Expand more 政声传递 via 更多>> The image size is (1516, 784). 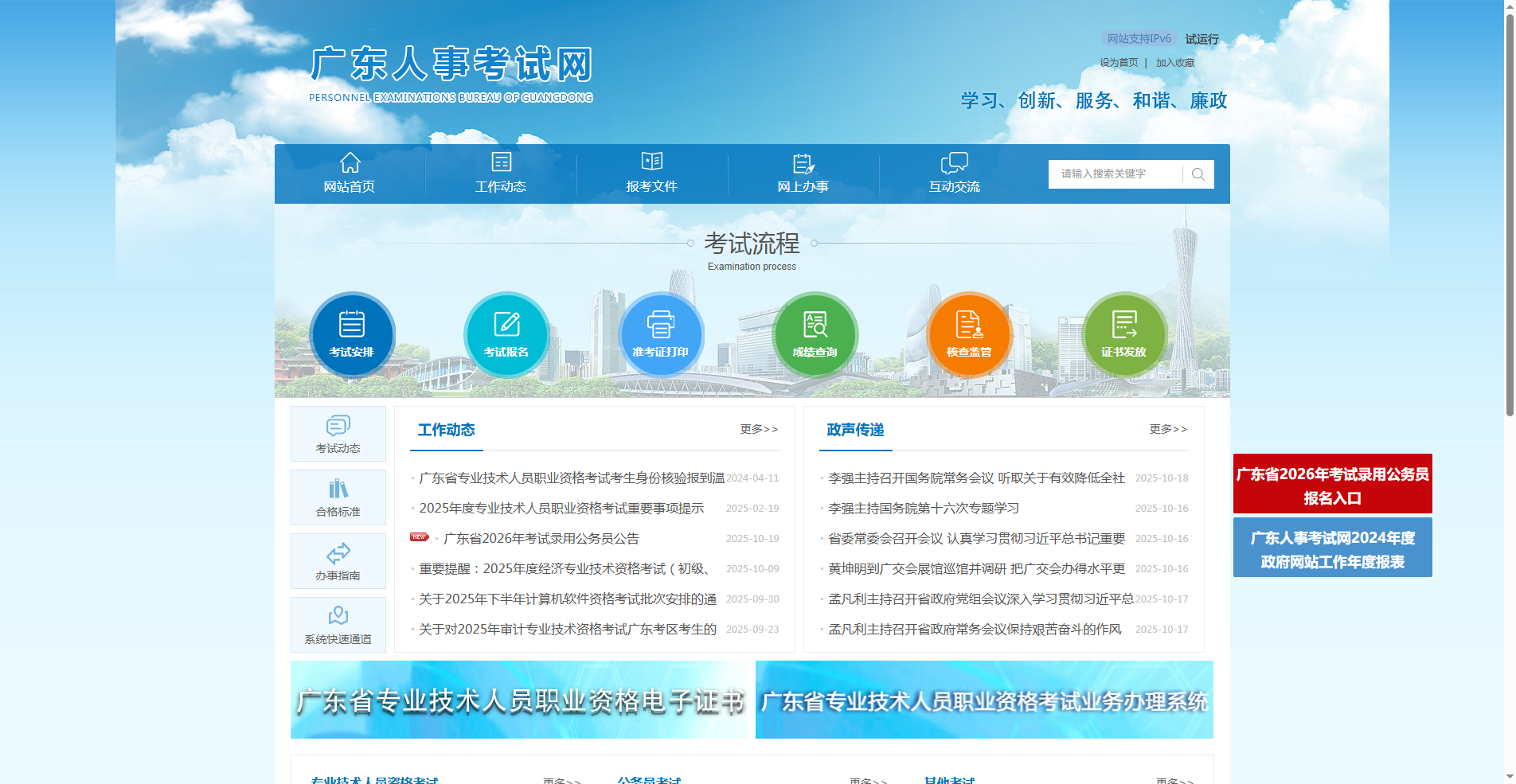pyautogui.click(x=1167, y=430)
